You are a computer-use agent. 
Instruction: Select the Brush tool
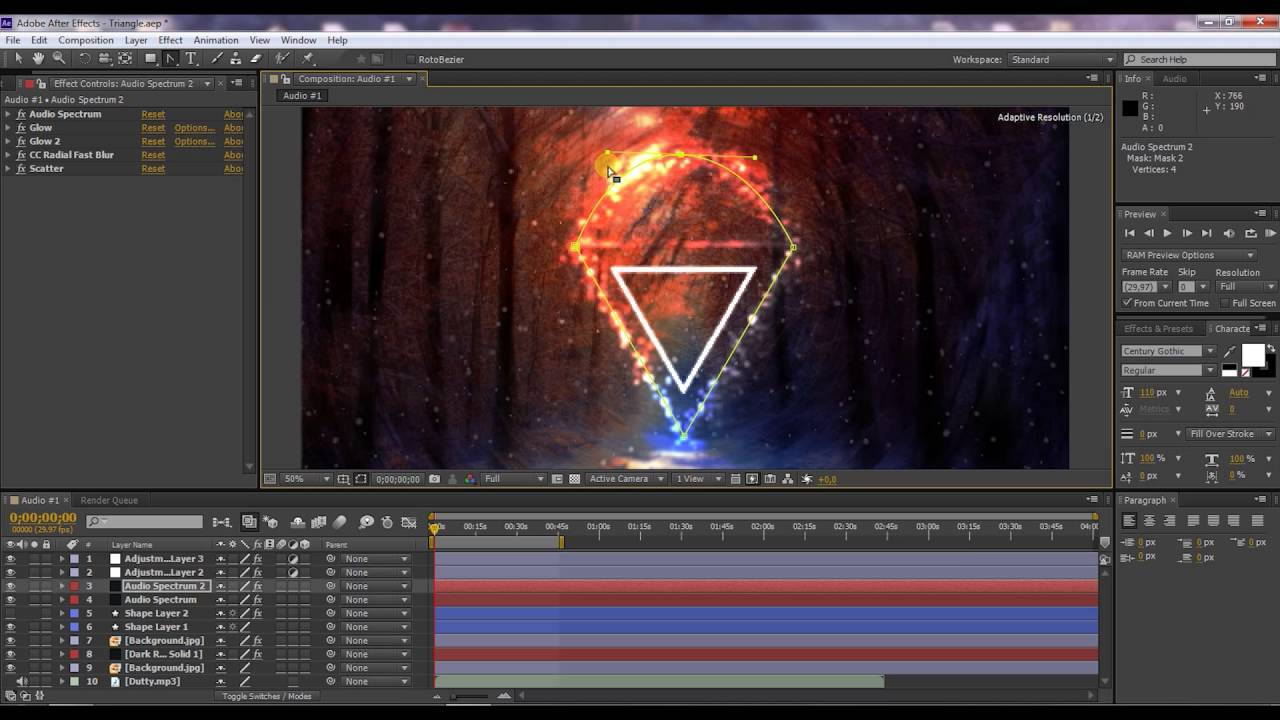pos(216,59)
